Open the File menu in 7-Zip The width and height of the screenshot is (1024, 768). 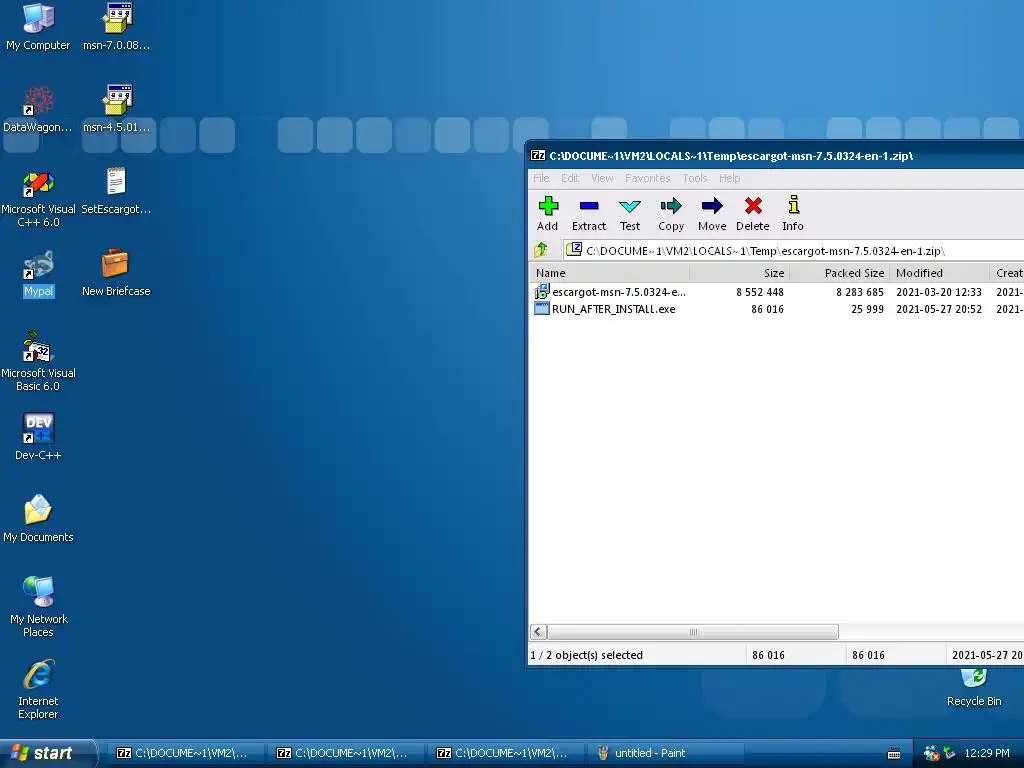tap(541, 178)
